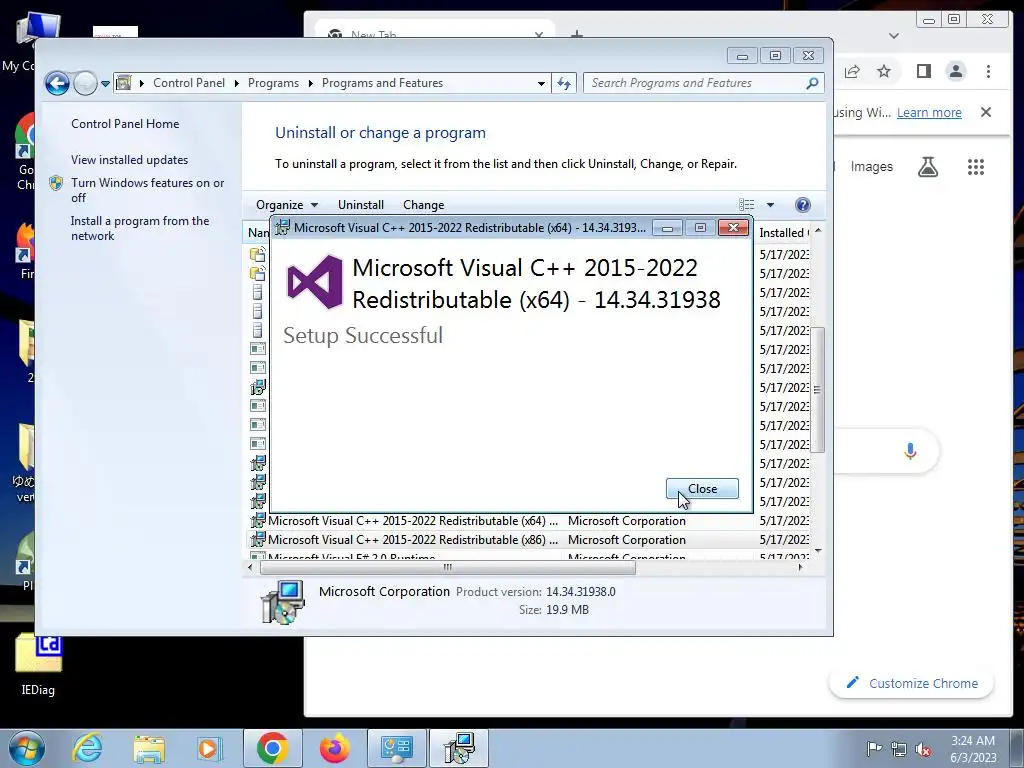This screenshot has height=768, width=1024.
Task: Open Chrome profile avatar
Action: click(x=955, y=71)
